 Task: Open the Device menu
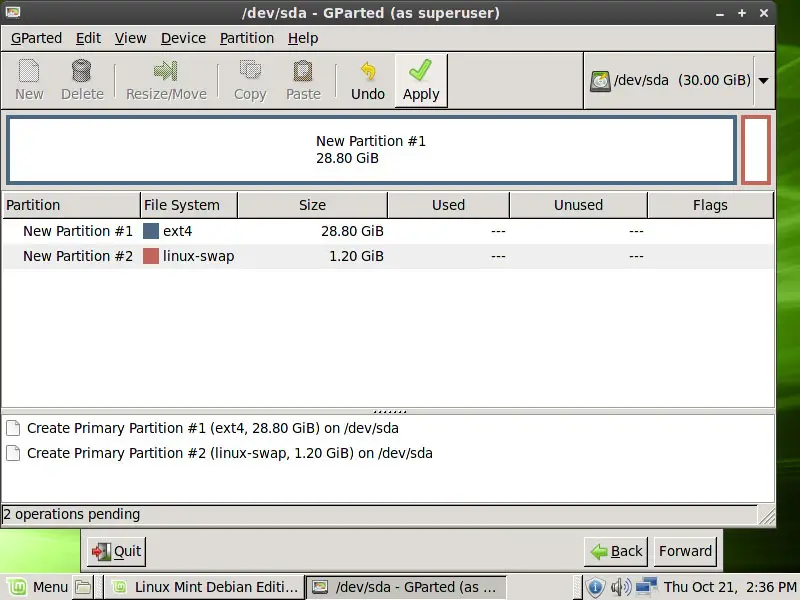(x=183, y=38)
